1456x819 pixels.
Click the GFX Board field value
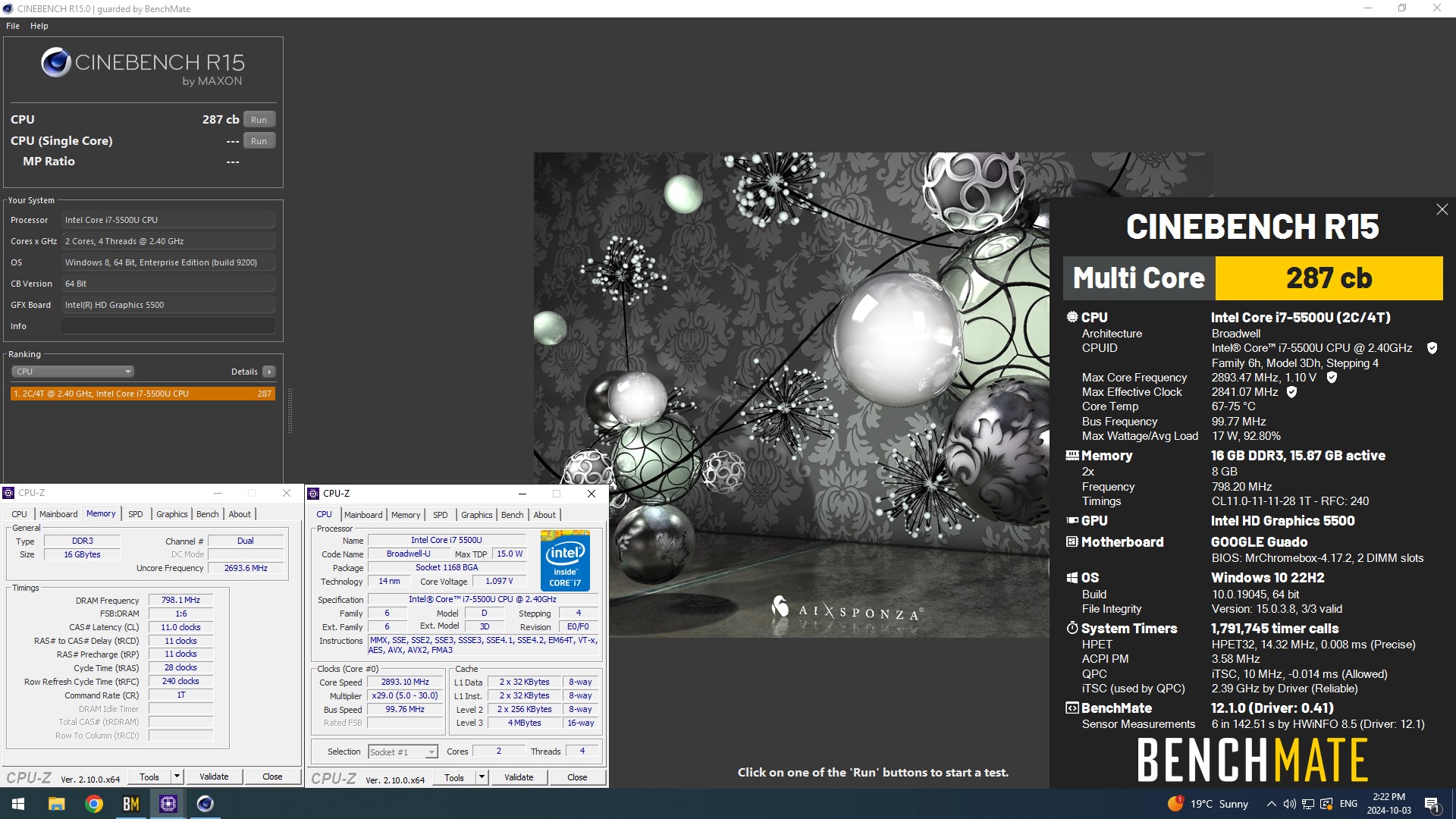168,305
